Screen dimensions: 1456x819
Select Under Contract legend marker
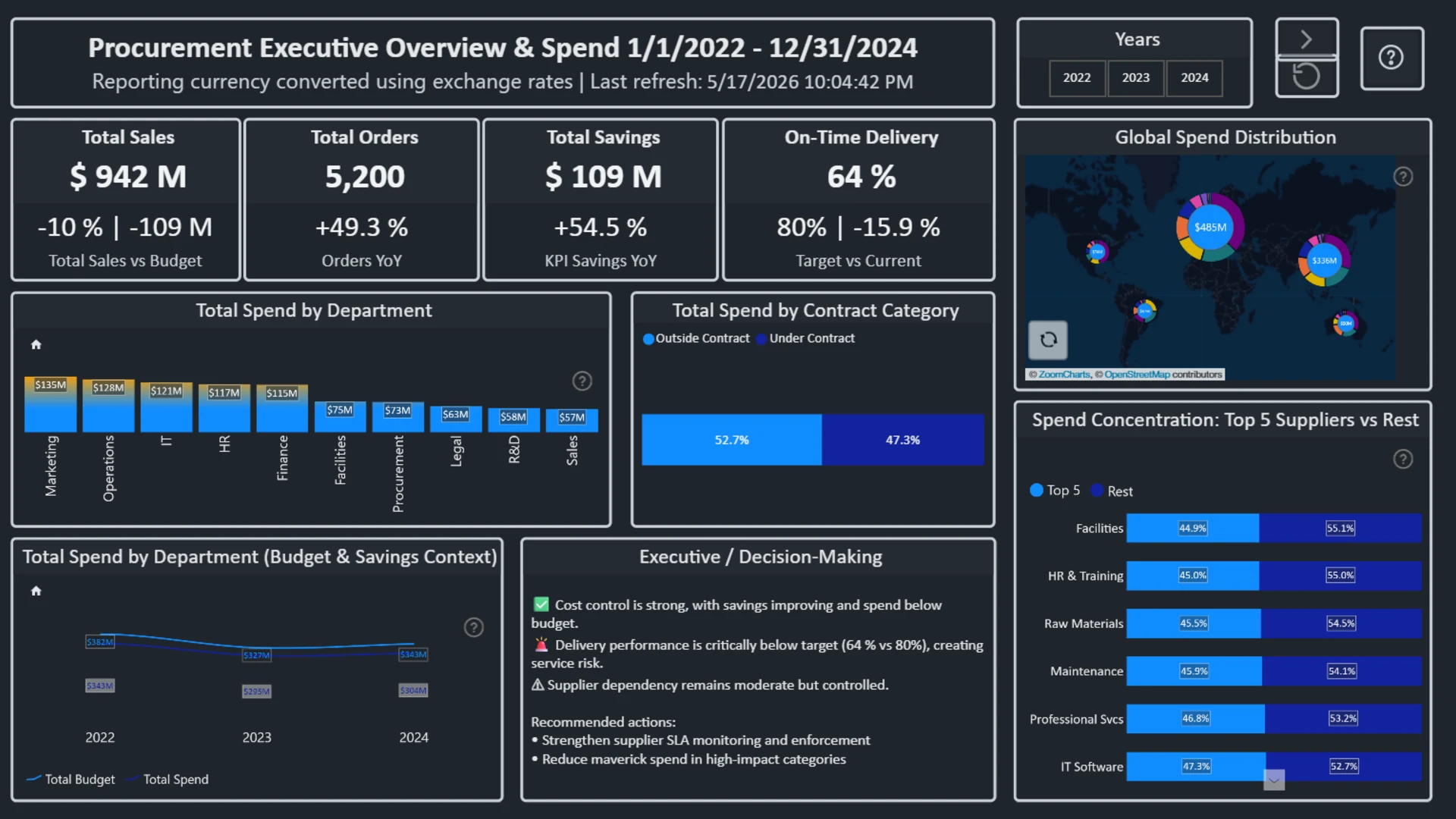point(761,339)
